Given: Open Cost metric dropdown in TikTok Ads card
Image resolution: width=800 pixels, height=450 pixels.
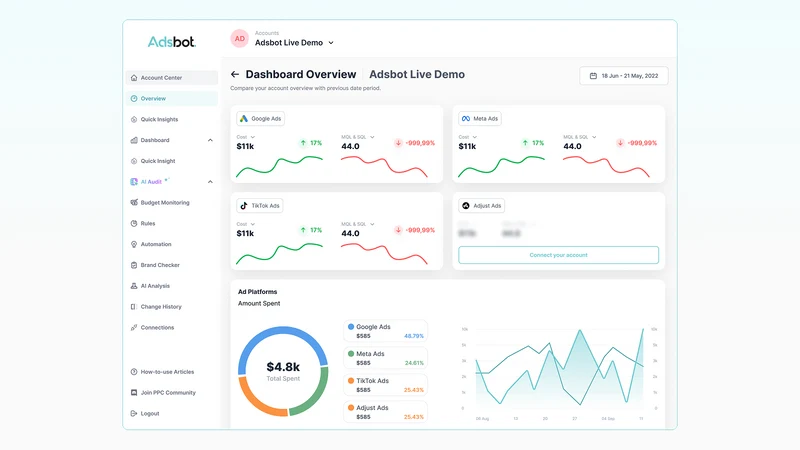Looking at the screenshot, I should coord(246,224).
